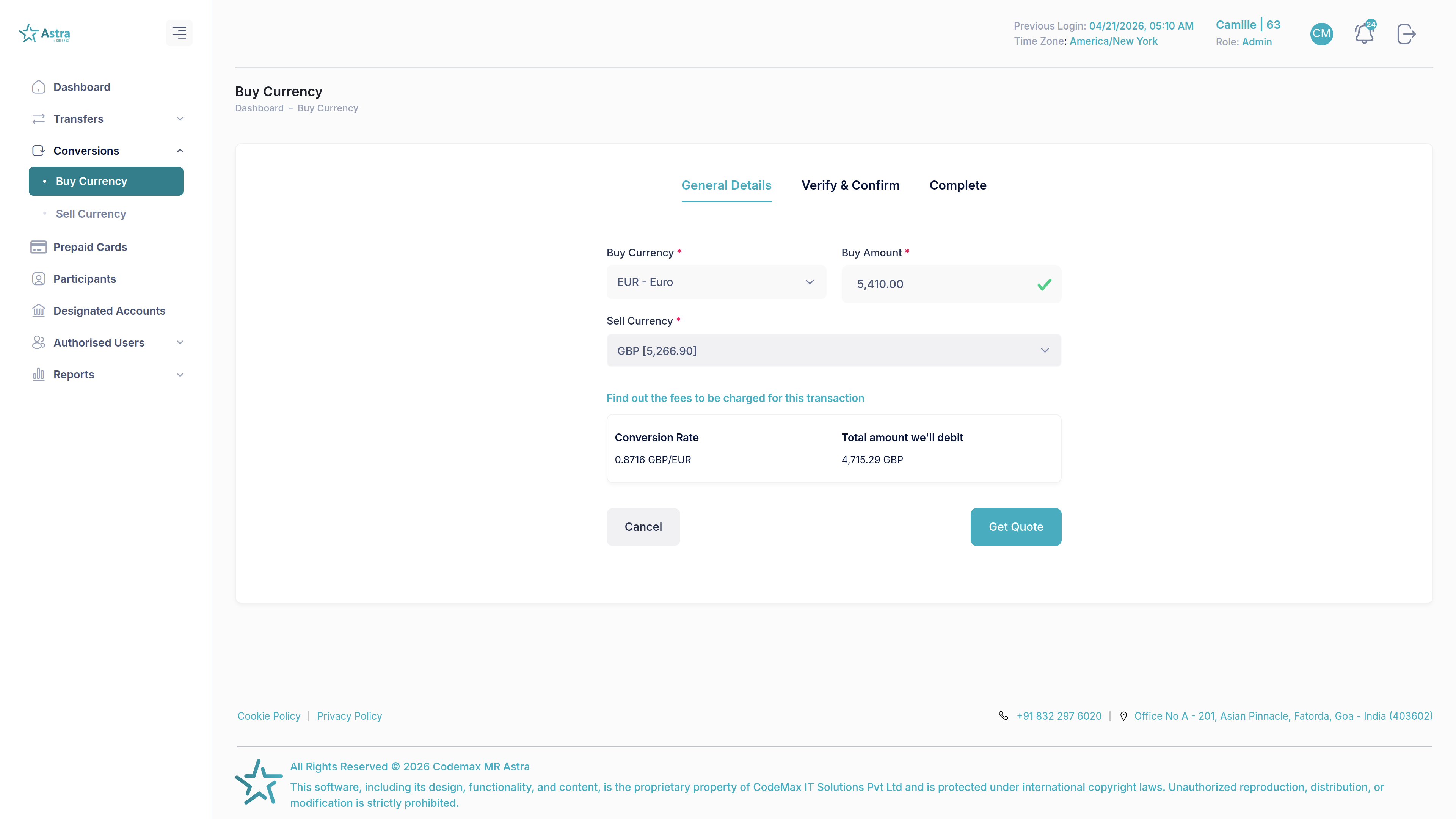This screenshot has width=1456, height=819.
Task: Click the 4,715.29 GBP total debit value
Action: 872,460
